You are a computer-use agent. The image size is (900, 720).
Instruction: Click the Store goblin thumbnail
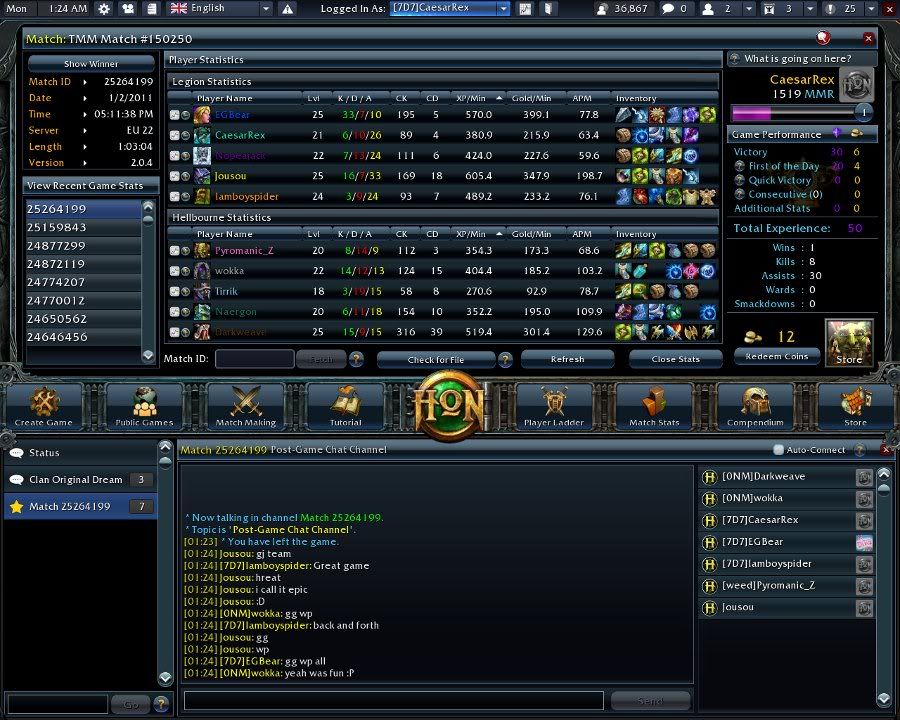(x=849, y=343)
